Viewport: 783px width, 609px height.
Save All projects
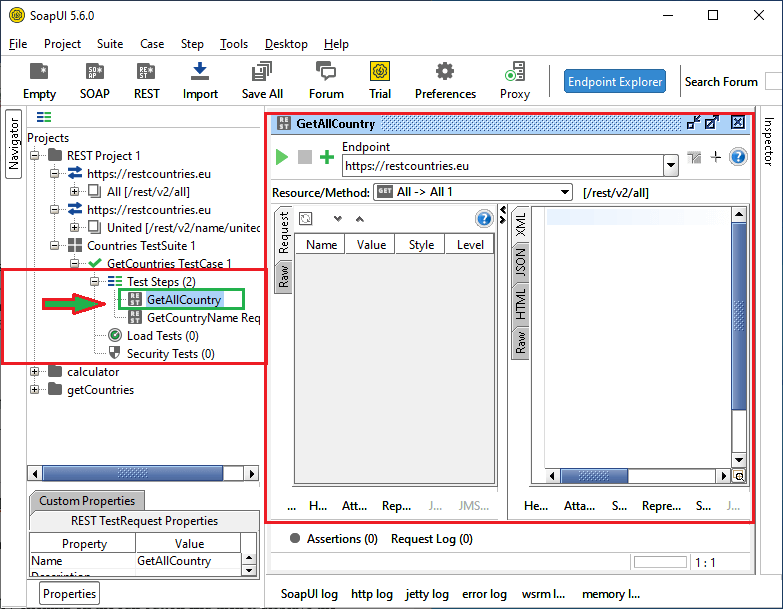pos(262,81)
